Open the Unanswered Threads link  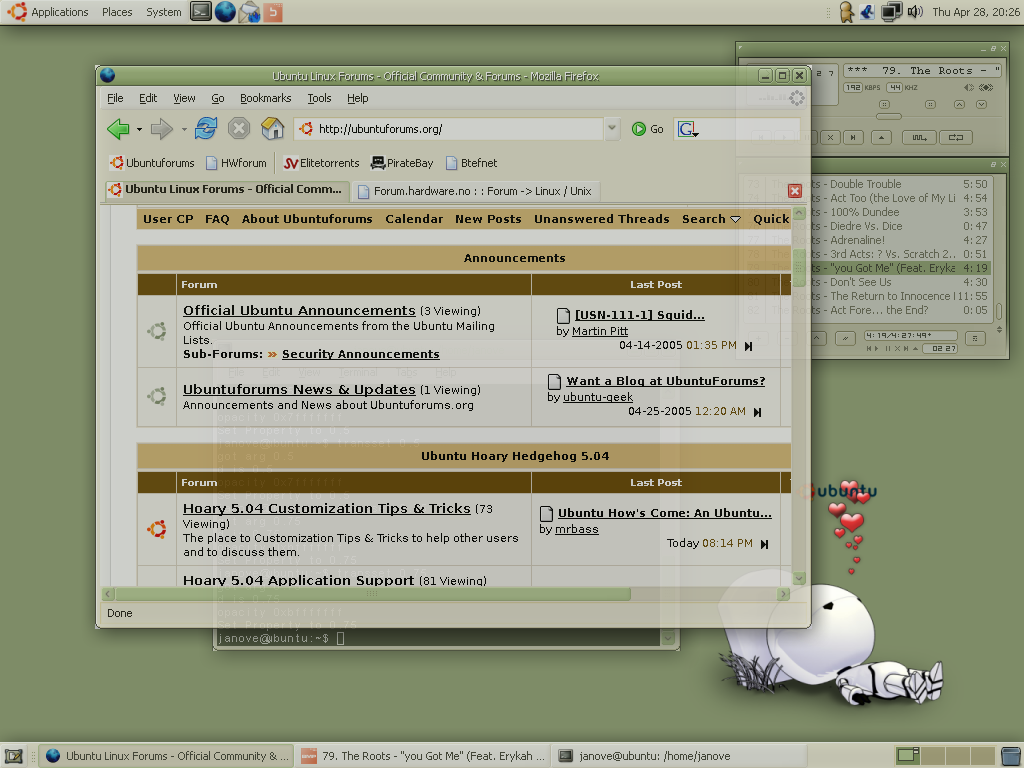click(601, 219)
